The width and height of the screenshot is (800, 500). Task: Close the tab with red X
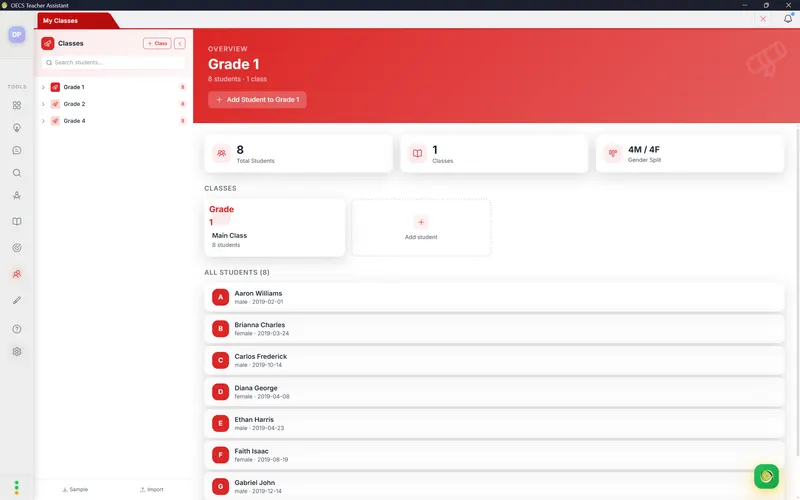(763, 19)
